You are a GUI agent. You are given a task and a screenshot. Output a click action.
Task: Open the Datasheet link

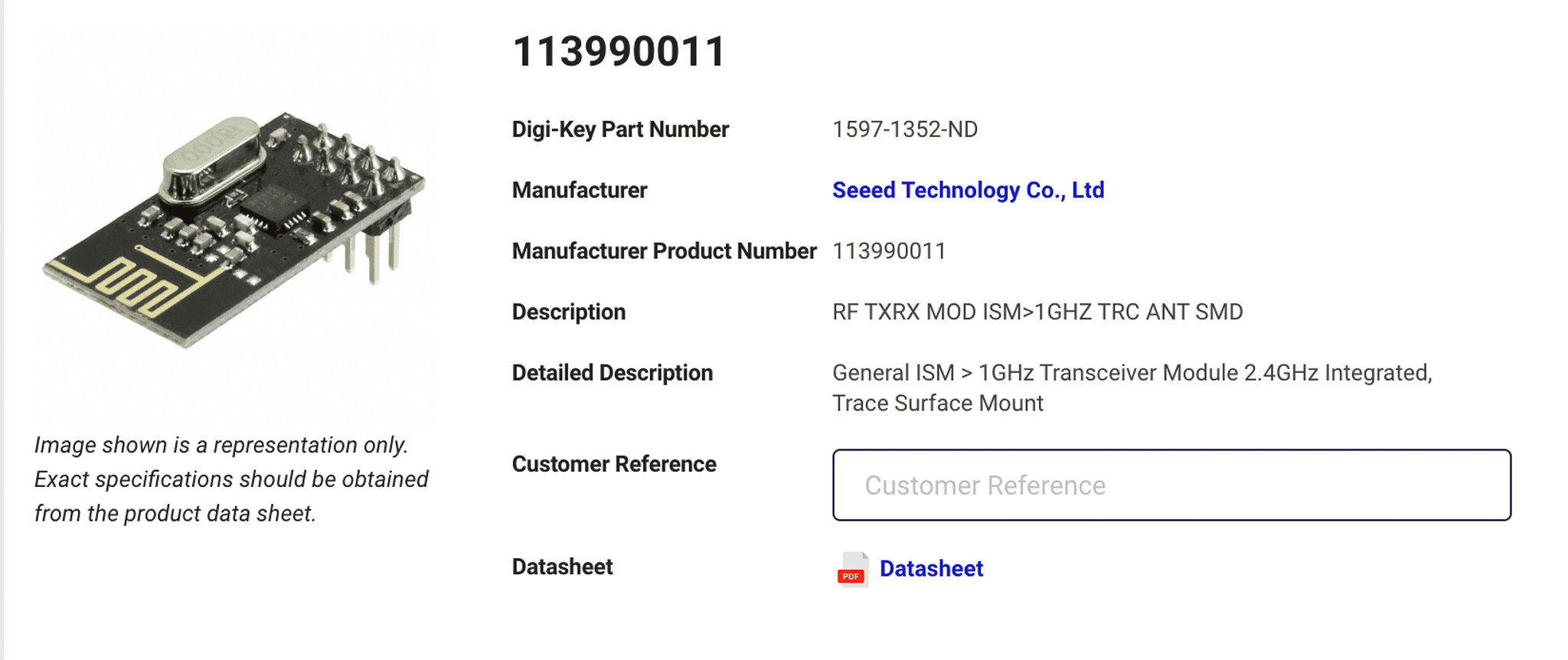[x=931, y=569]
